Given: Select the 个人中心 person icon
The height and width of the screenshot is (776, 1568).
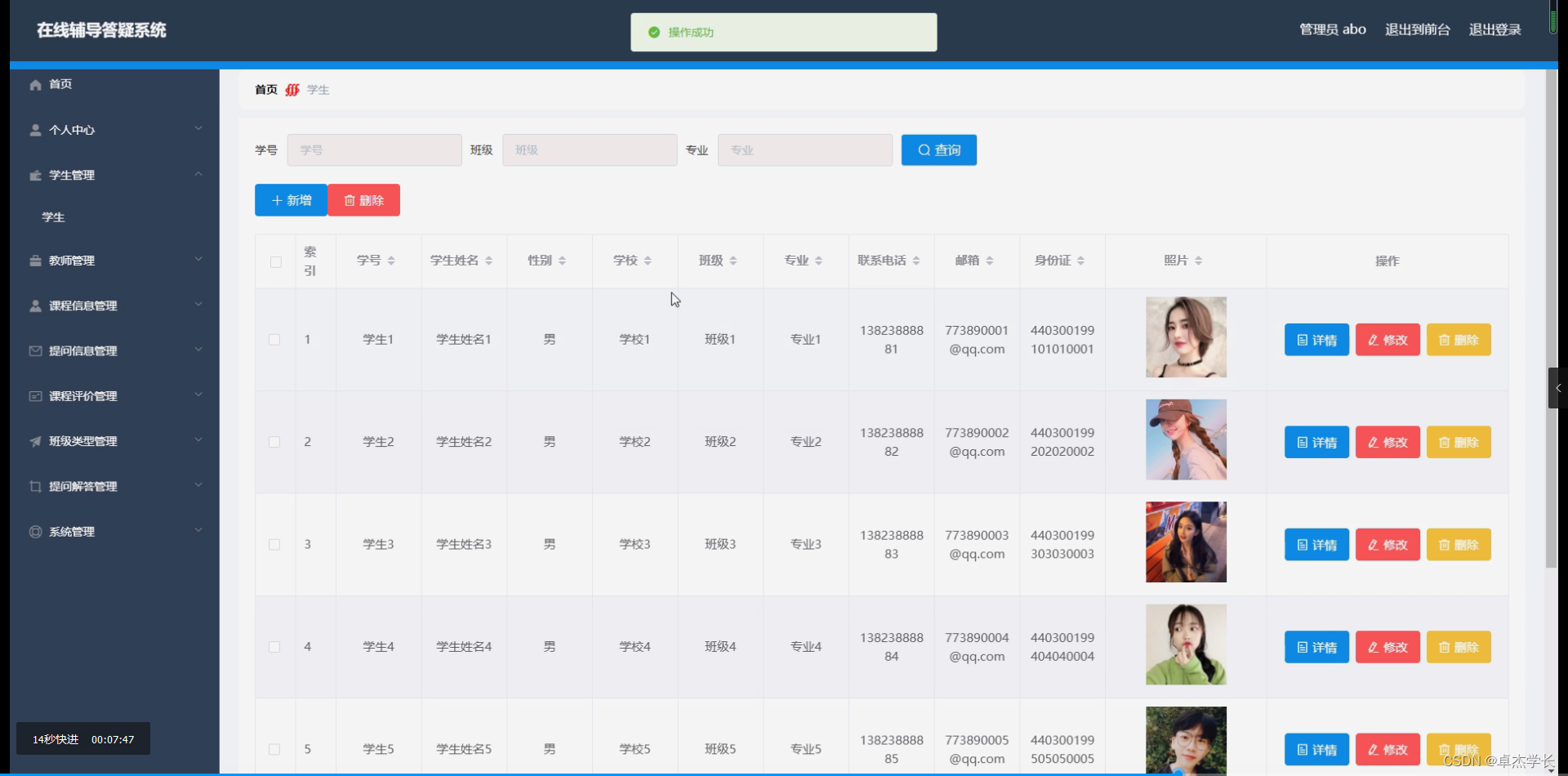Looking at the screenshot, I should pyautogui.click(x=35, y=129).
